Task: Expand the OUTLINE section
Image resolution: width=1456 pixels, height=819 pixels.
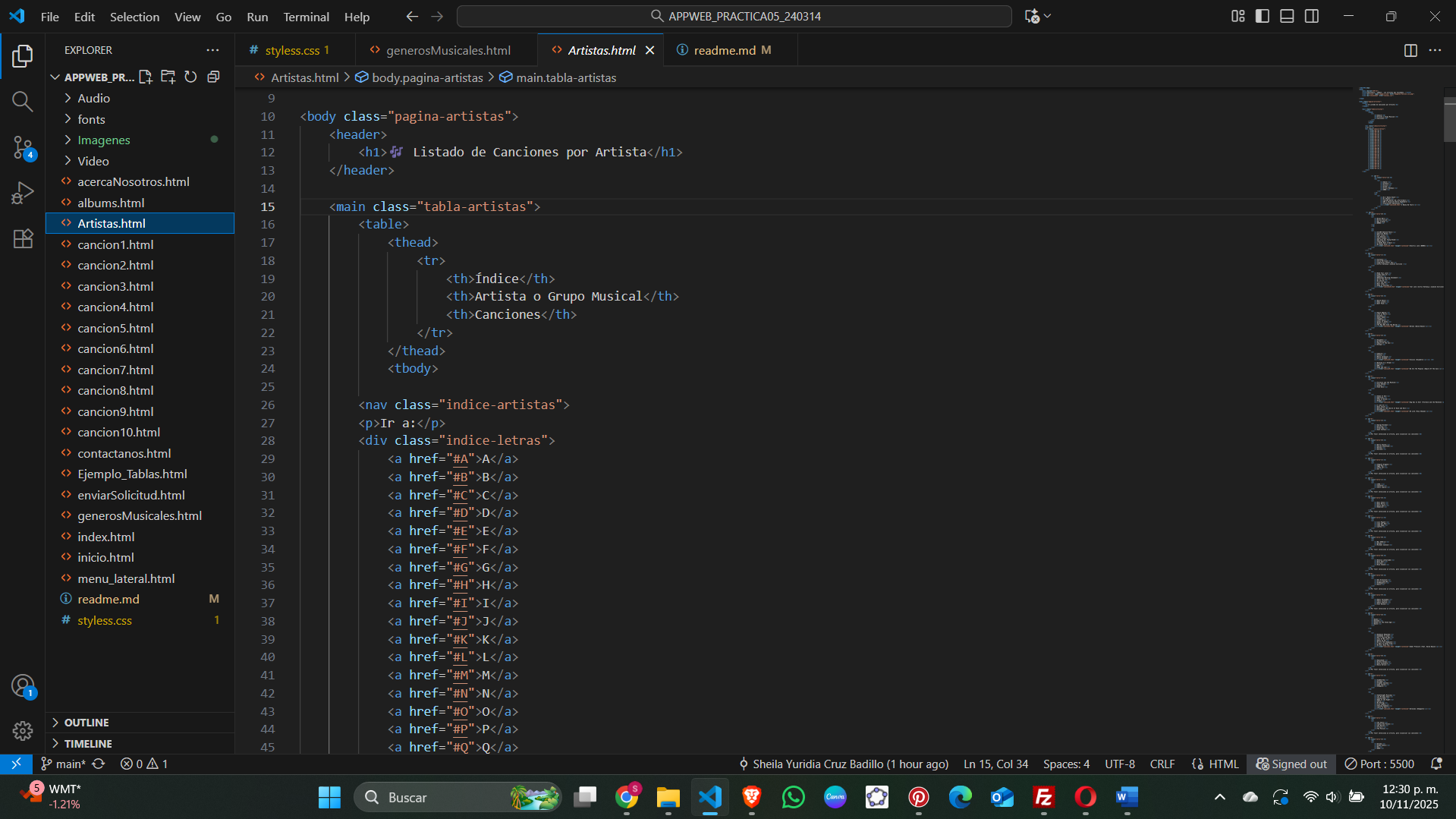Action: [86, 723]
